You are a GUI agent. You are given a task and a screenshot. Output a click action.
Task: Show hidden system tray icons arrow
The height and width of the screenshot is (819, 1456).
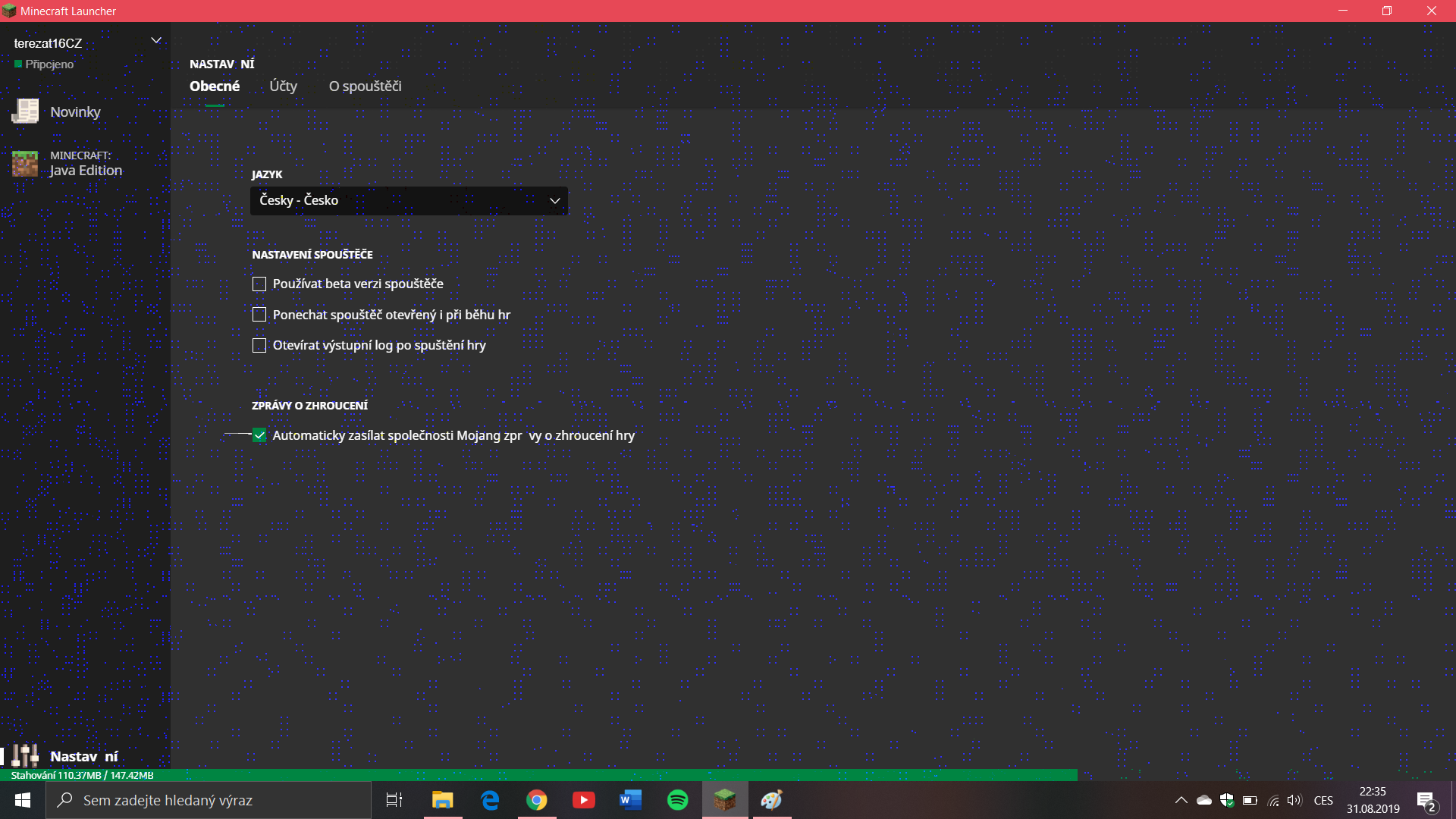point(1181,800)
